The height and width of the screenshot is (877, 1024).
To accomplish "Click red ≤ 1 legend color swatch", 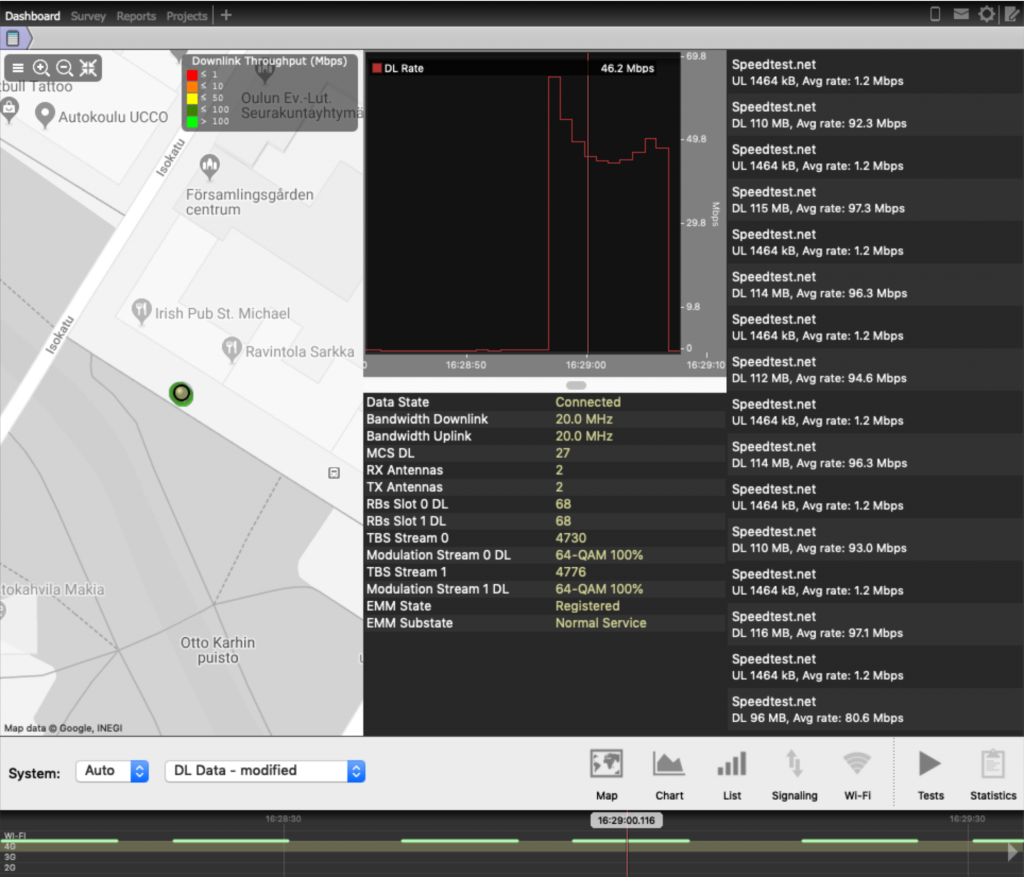I will pyautogui.click(x=192, y=74).
